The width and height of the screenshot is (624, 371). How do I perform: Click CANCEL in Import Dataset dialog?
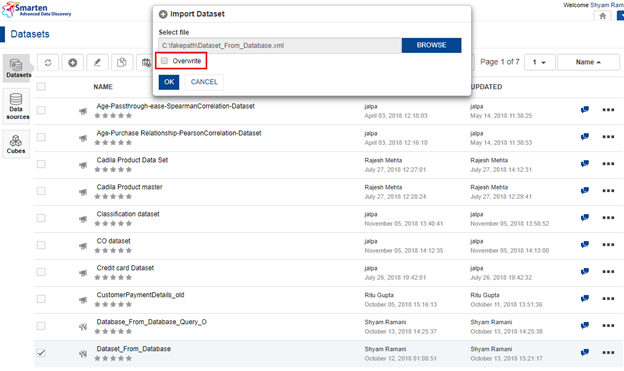[204, 82]
